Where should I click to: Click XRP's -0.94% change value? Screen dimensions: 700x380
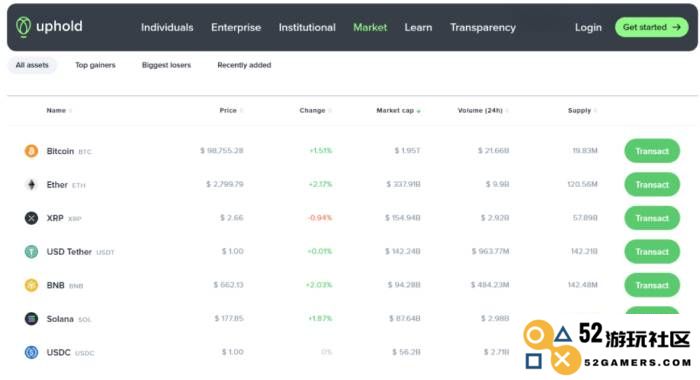[x=320, y=217]
